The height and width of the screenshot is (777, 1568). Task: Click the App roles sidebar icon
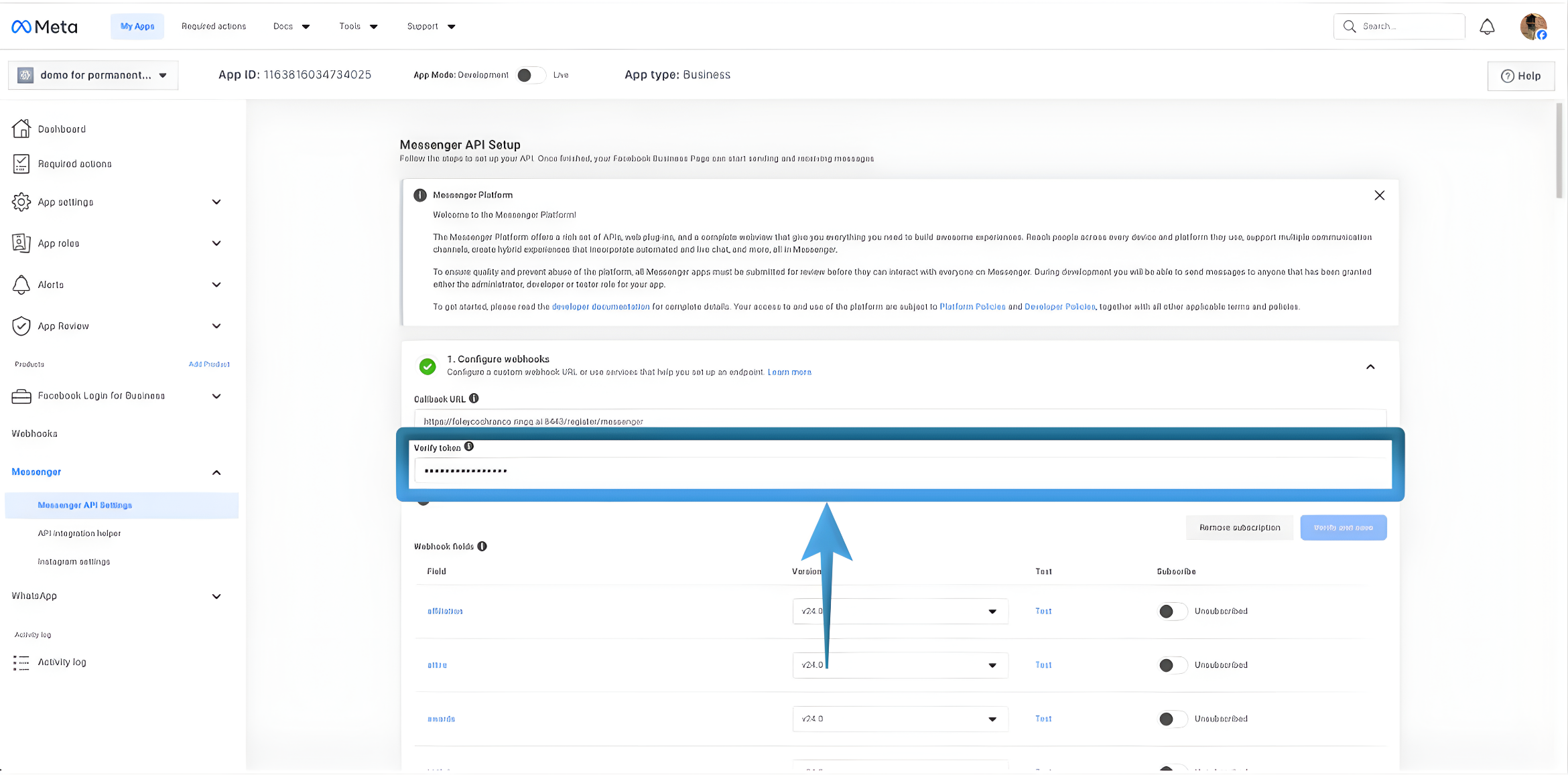pos(21,243)
